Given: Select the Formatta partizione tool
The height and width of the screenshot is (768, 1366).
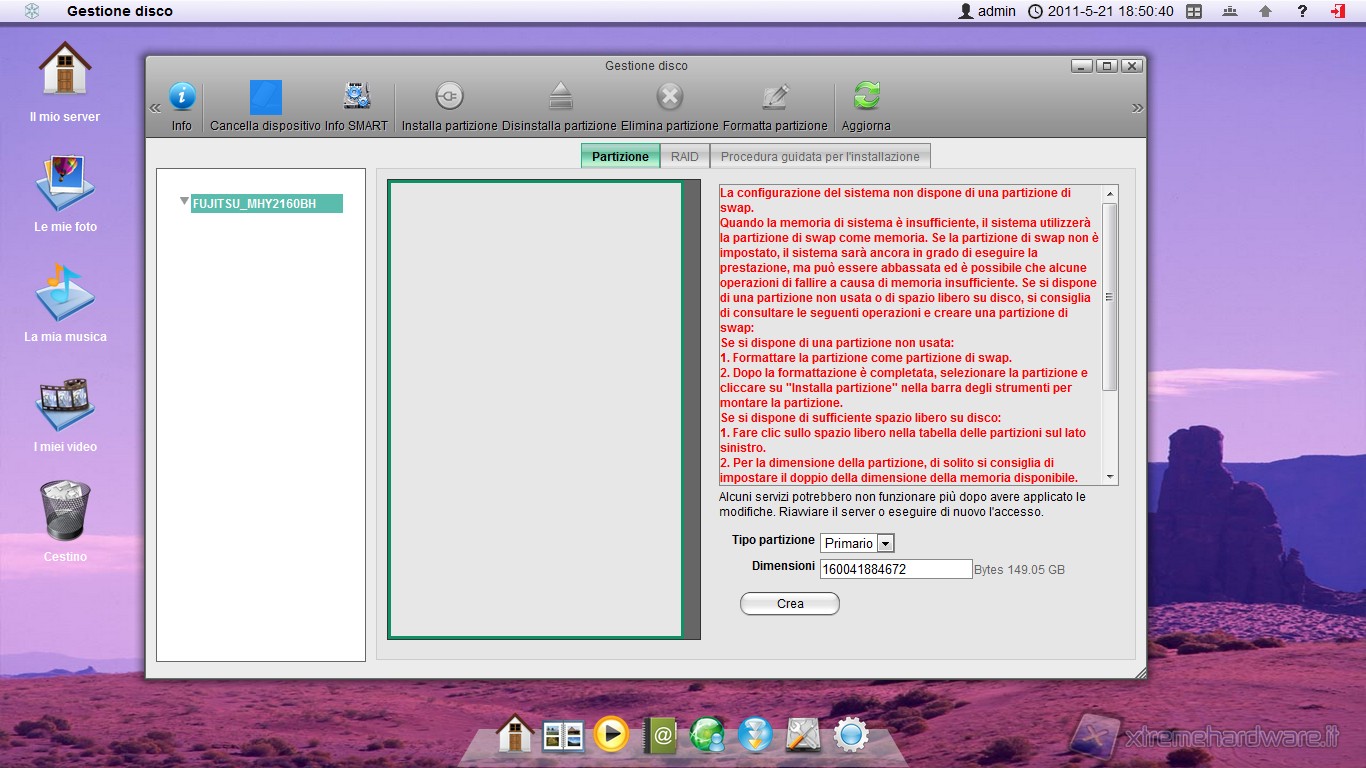Looking at the screenshot, I should [775, 98].
